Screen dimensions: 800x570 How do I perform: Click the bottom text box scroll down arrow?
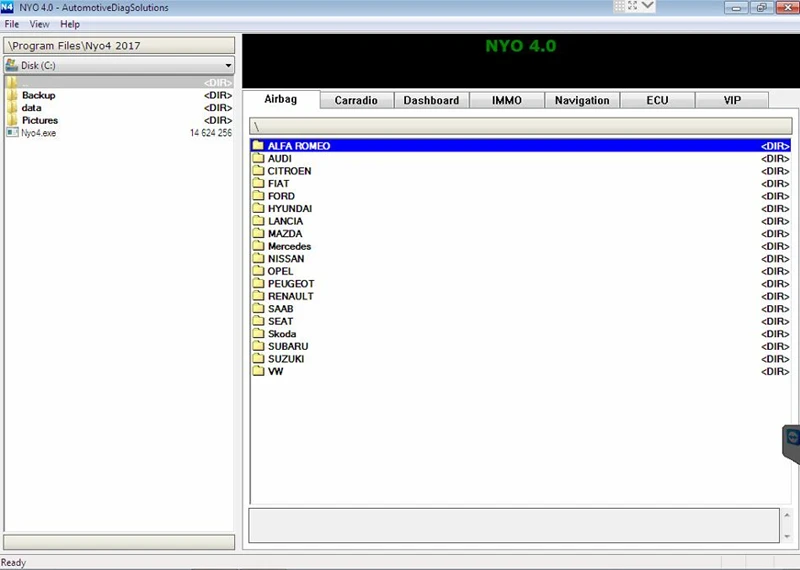click(787, 536)
